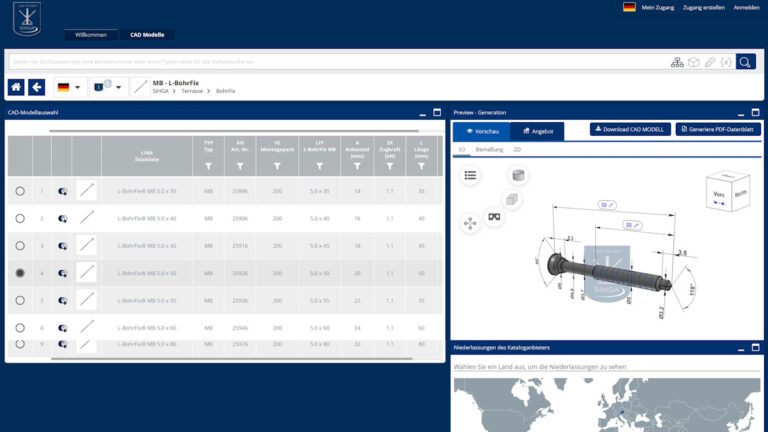
Task: Select radio button for L-BohrFix M8 5.0 x 35
Action: tap(20, 190)
